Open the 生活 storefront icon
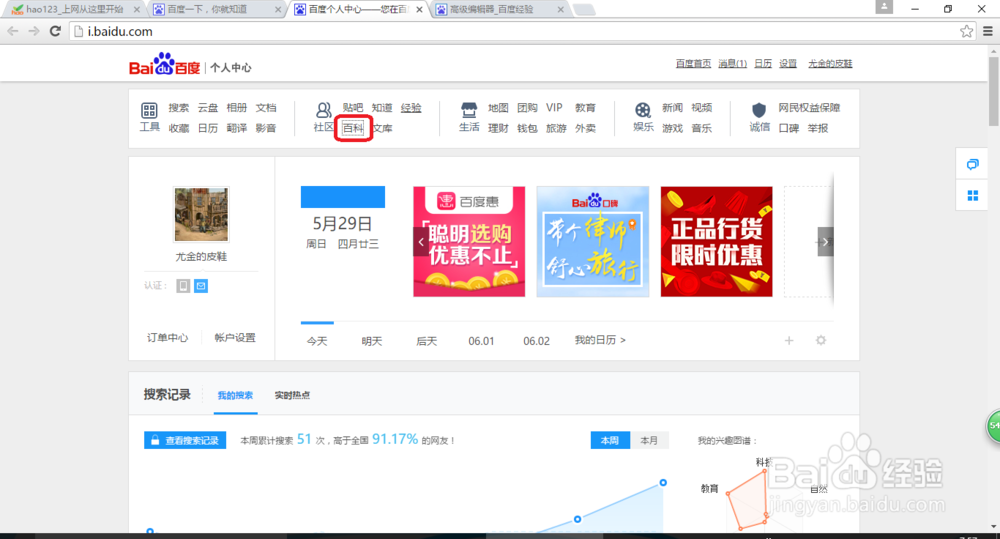The width and height of the screenshot is (1000, 539). (x=469, y=110)
